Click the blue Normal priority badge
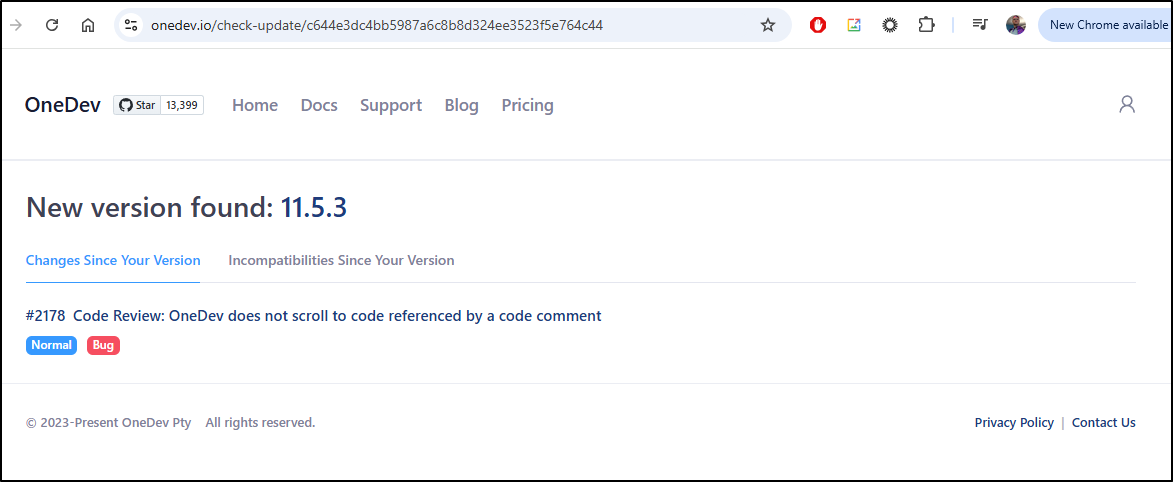The width and height of the screenshot is (1173, 482). pos(52,345)
